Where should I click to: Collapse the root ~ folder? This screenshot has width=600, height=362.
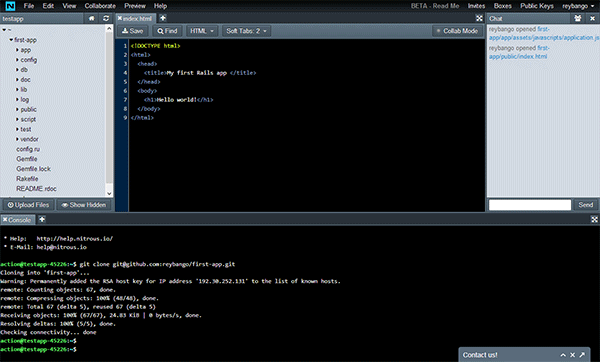click(x=4, y=29)
